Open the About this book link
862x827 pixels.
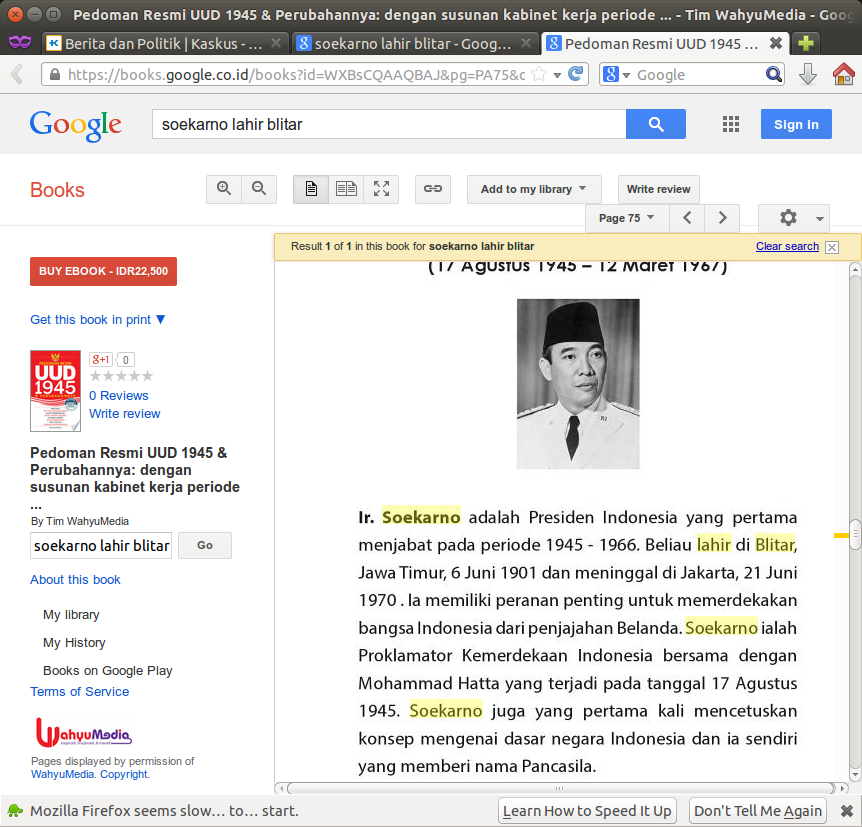pos(75,580)
